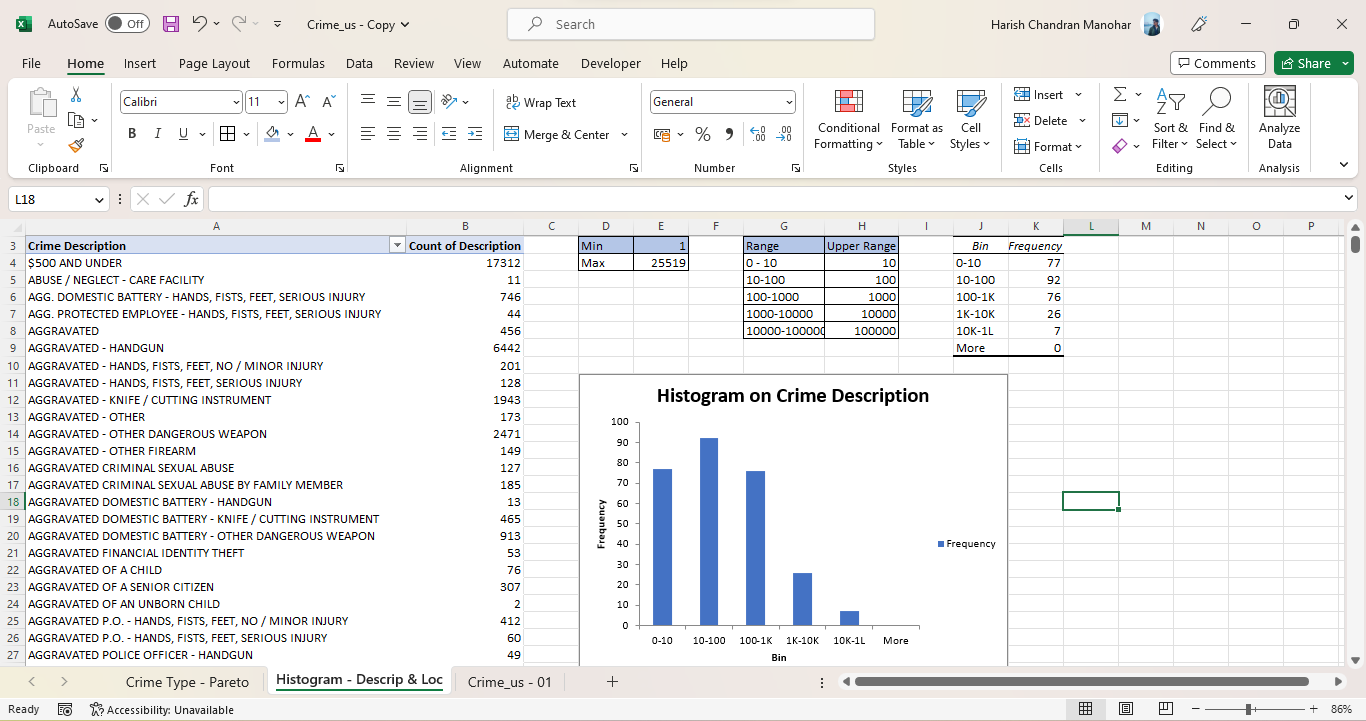This screenshot has height=721, width=1366.
Task: Expand the Merge & Center dropdown arrow
Action: click(x=624, y=134)
